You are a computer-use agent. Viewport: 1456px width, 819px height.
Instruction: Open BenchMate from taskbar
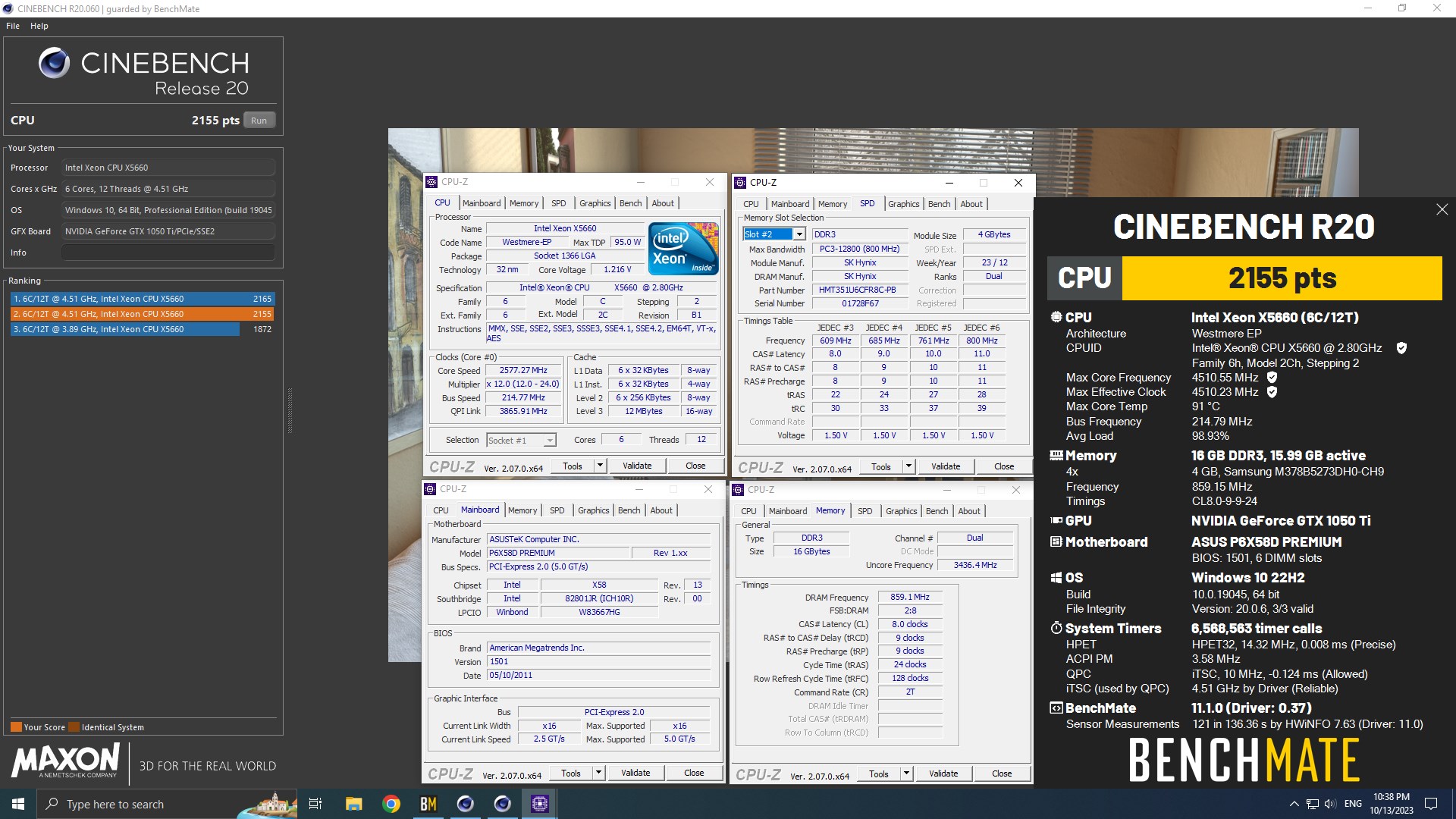(428, 804)
